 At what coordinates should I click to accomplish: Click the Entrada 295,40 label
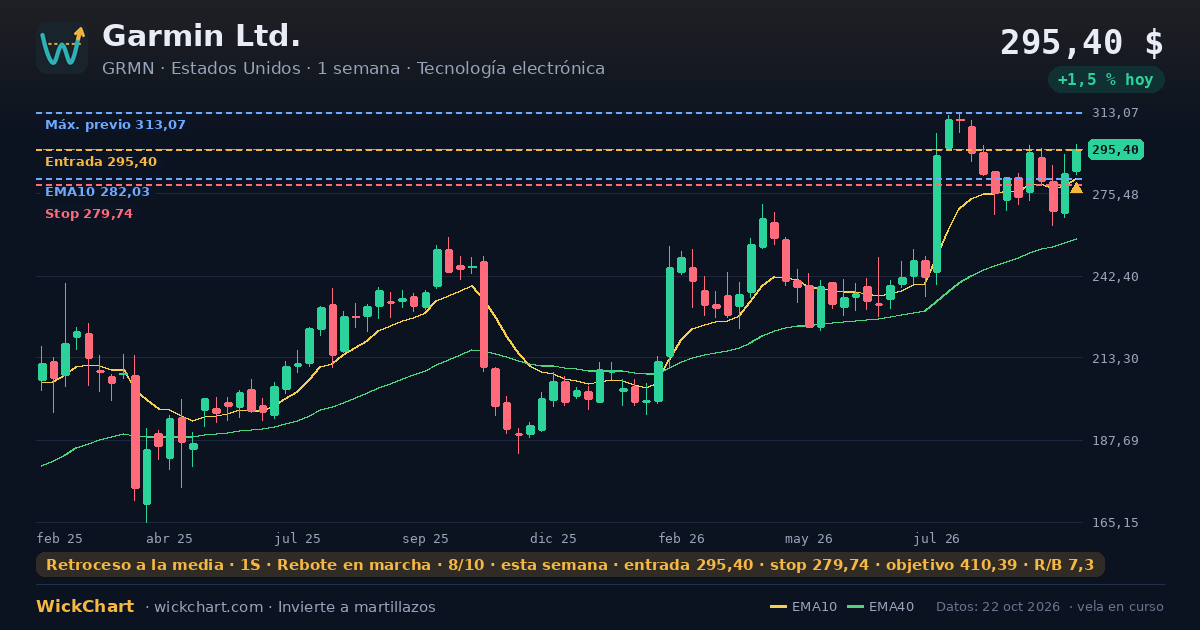pyautogui.click(x=101, y=162)
